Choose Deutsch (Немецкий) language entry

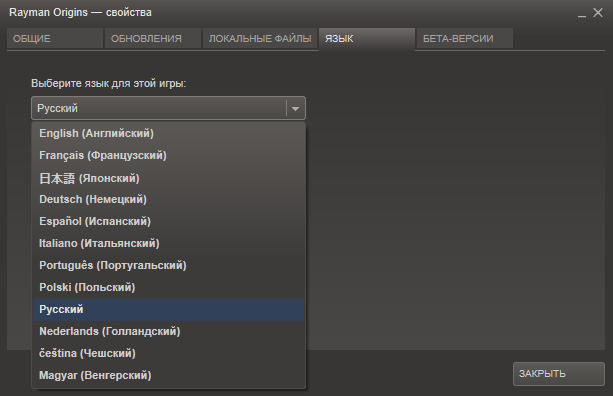click(168, 199)
